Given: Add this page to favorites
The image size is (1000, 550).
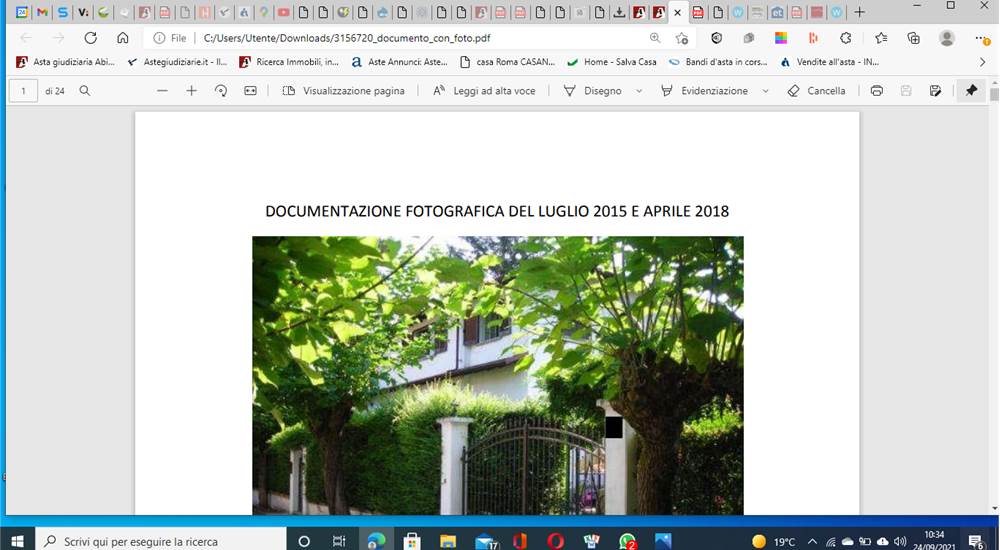Looking at the screenshot, I should (682, 38).
